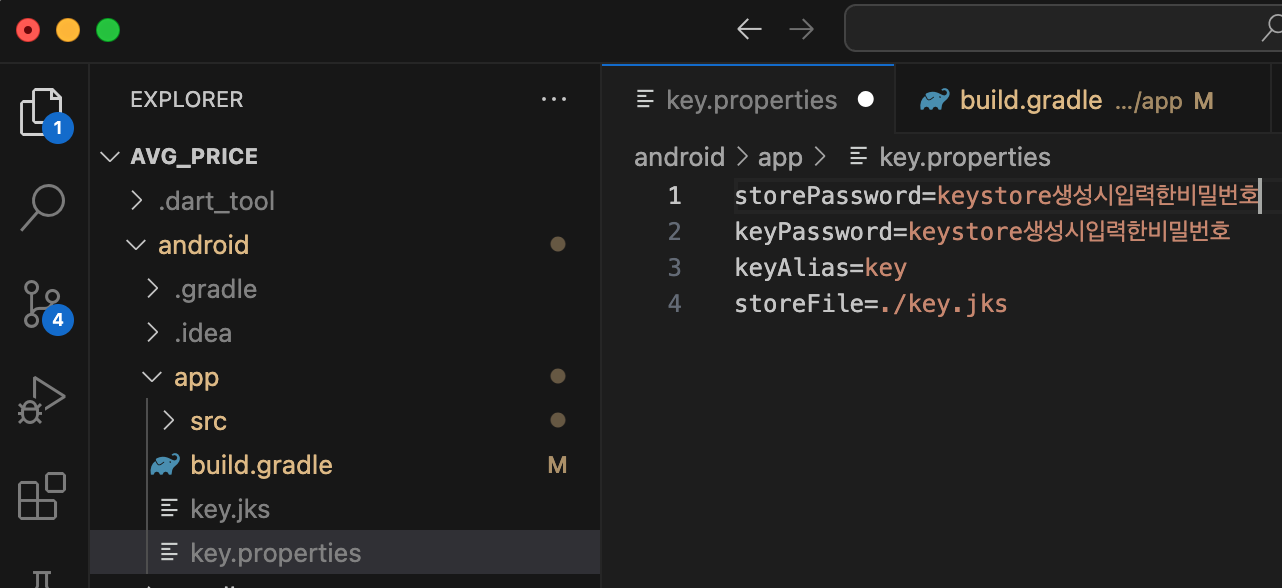Click the Gradle elephant icon on build.gradle tab
The width and height of the screenshot is (1282, 588).
[935, 100]
